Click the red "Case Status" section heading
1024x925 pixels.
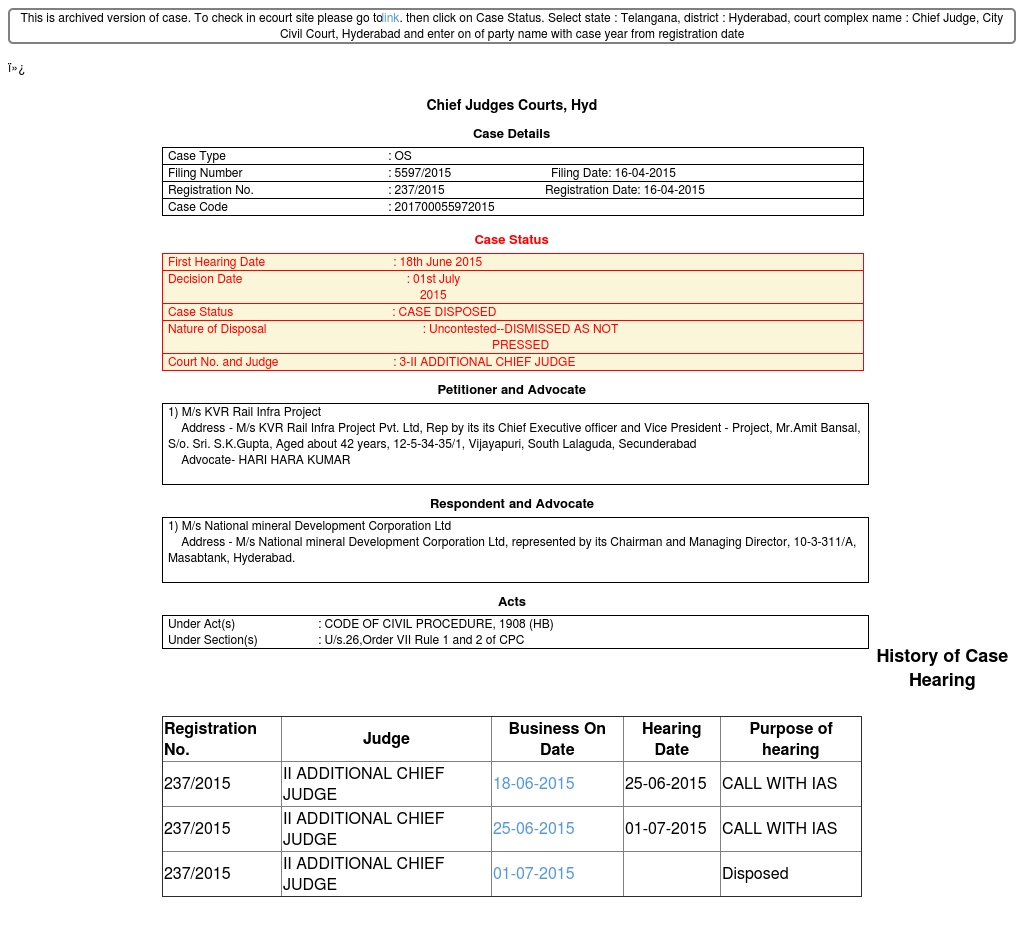tap(511, 240)
